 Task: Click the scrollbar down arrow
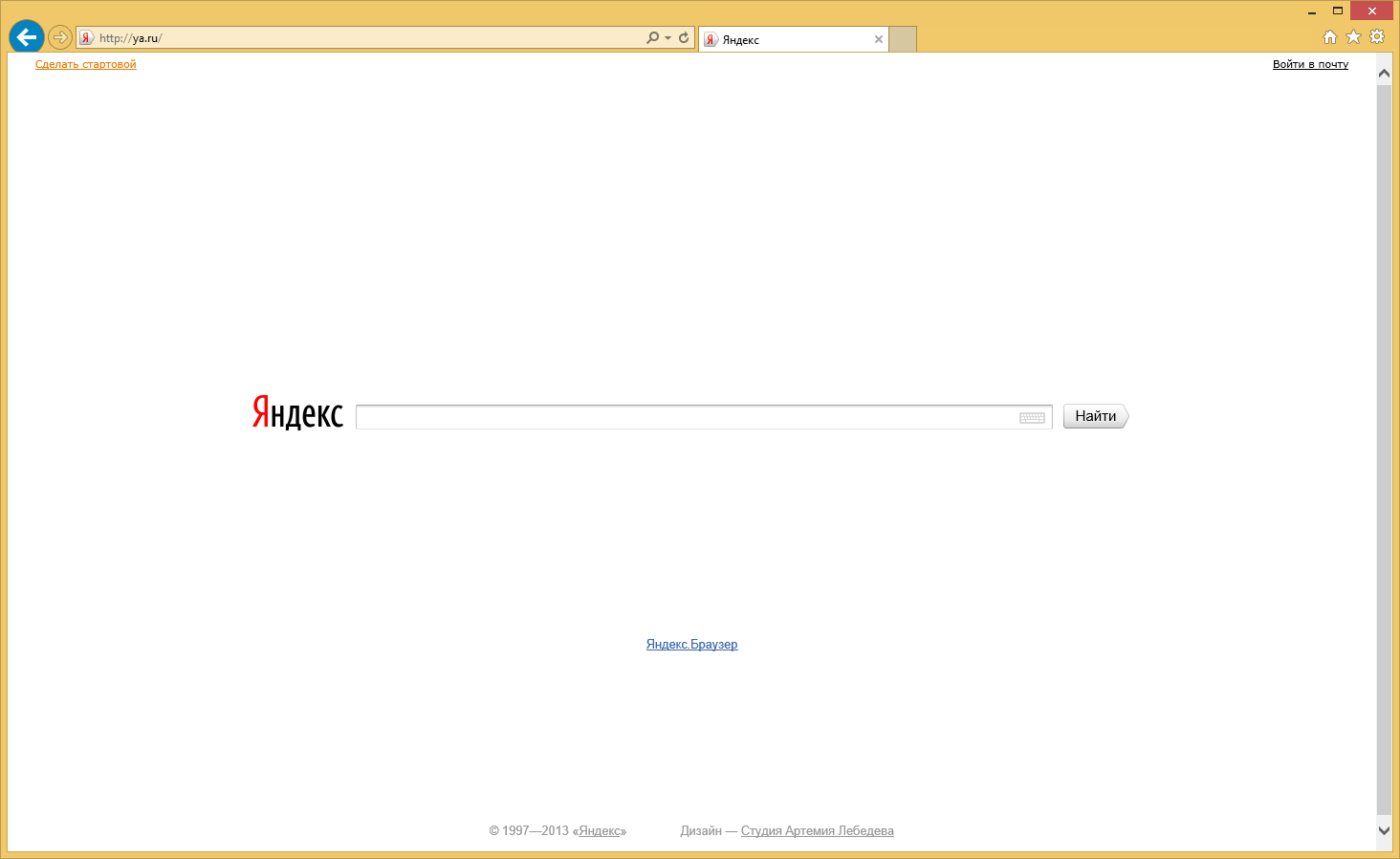[1384, 830]
